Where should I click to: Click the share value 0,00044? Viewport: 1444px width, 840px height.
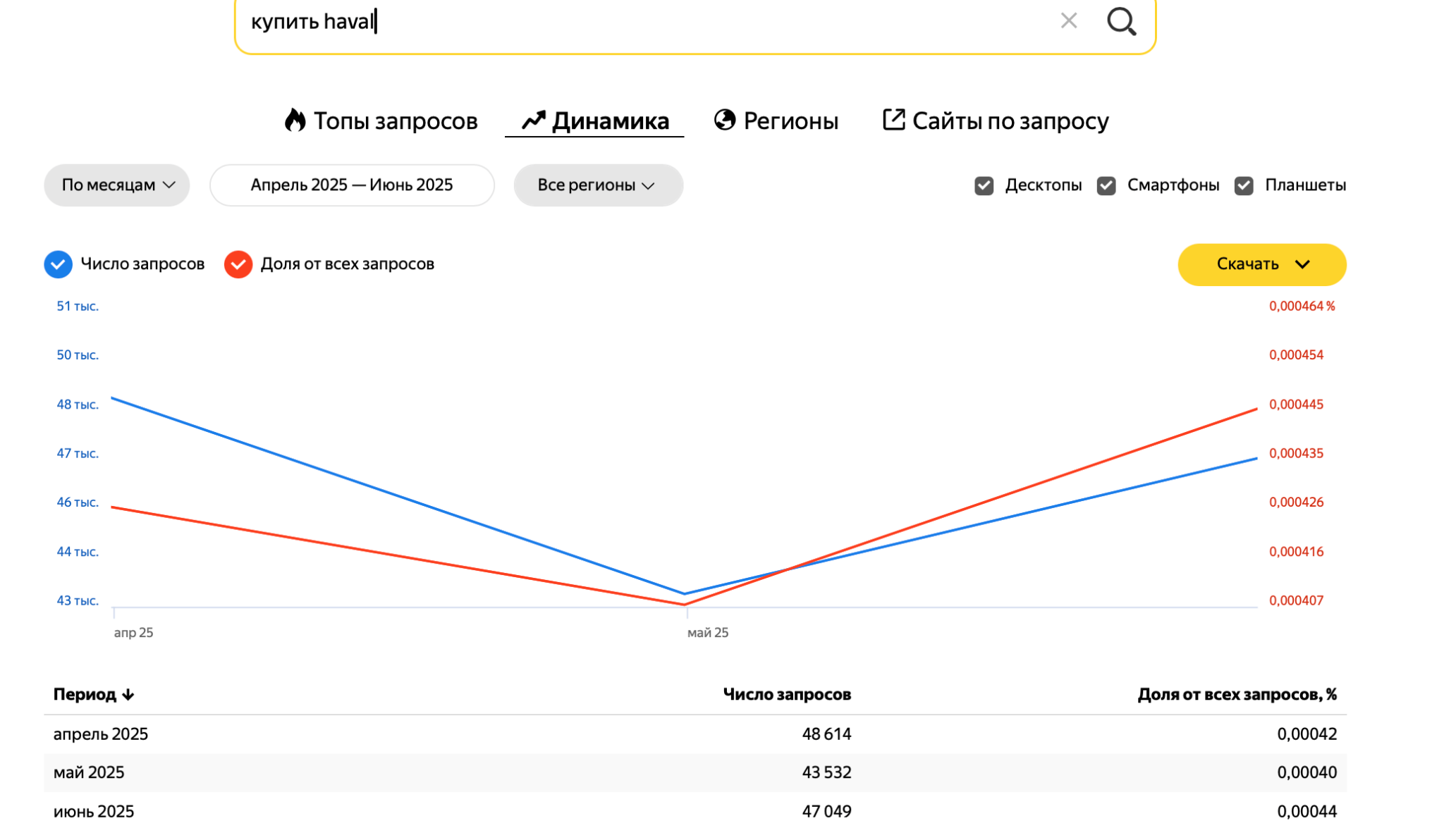(x=1307, y=811)
